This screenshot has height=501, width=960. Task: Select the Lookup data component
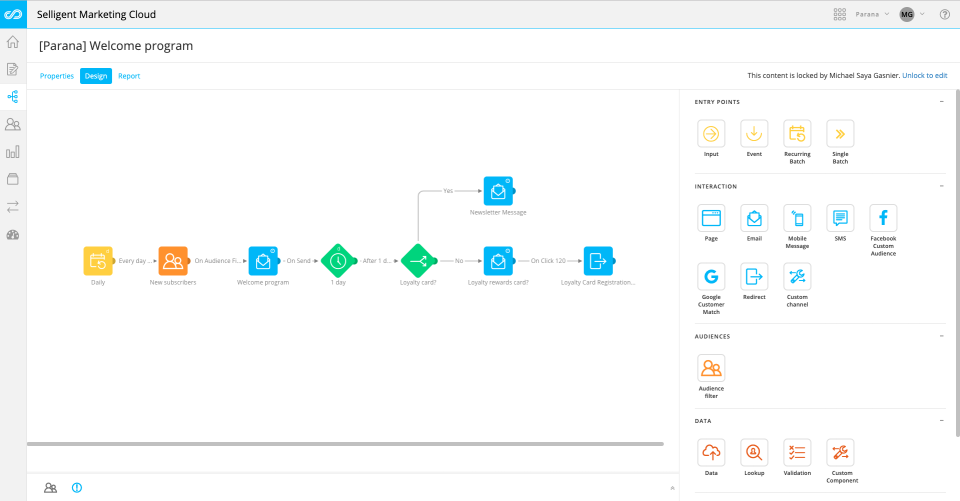pos(754,453)
